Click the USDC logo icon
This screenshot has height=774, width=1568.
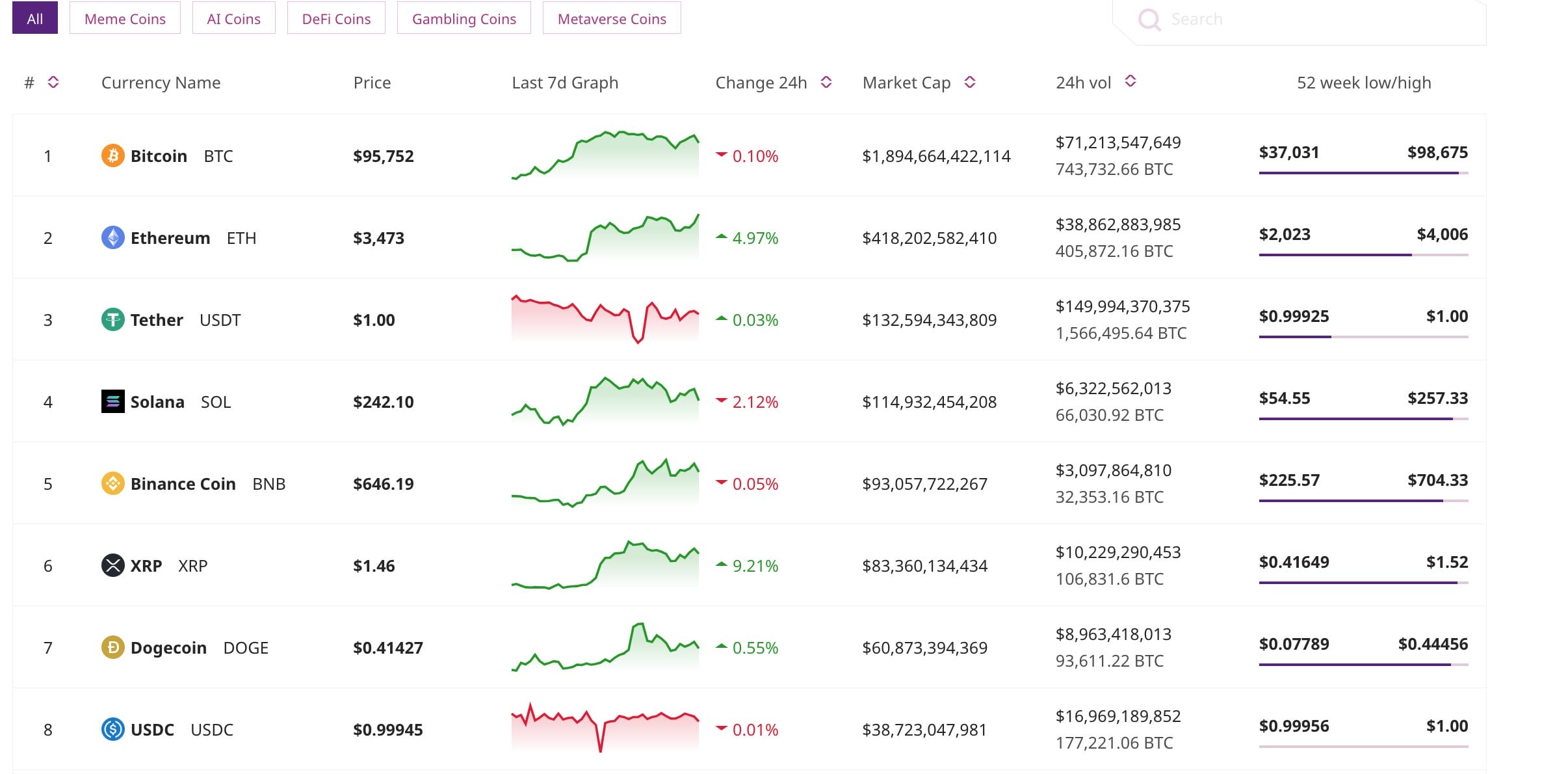click(112, 729)
